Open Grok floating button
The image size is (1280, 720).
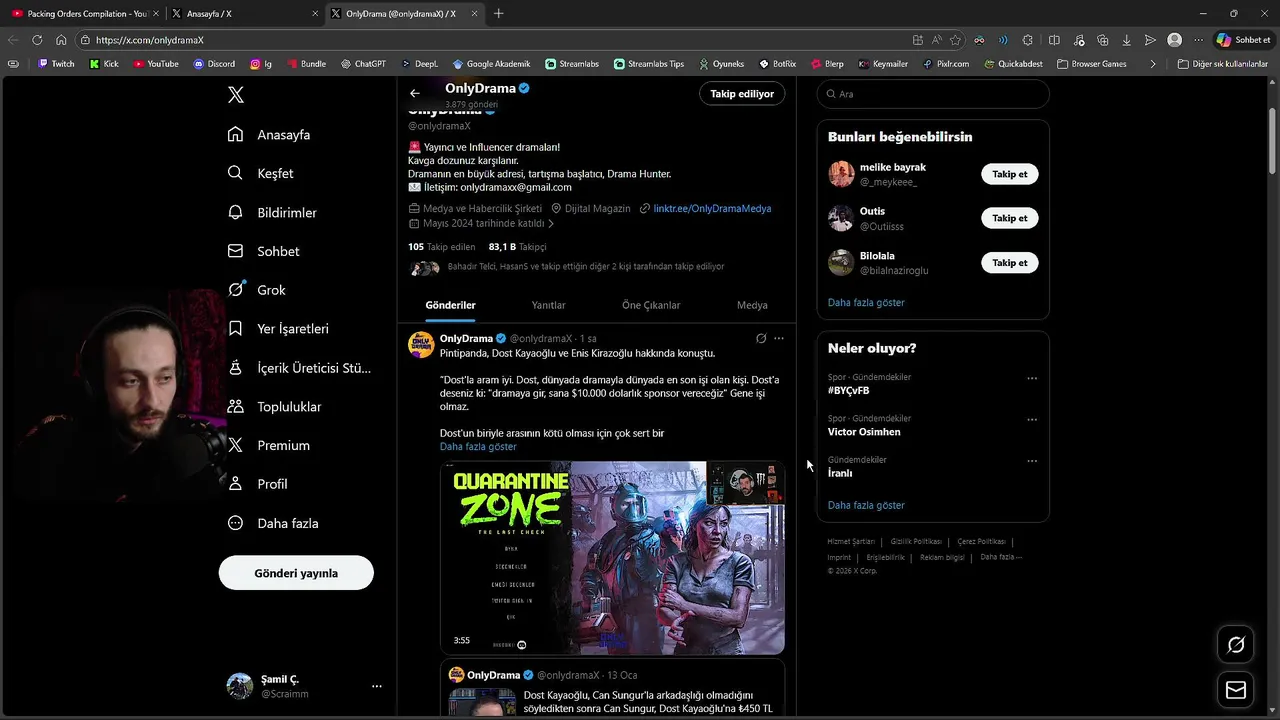pos(1236,645)
